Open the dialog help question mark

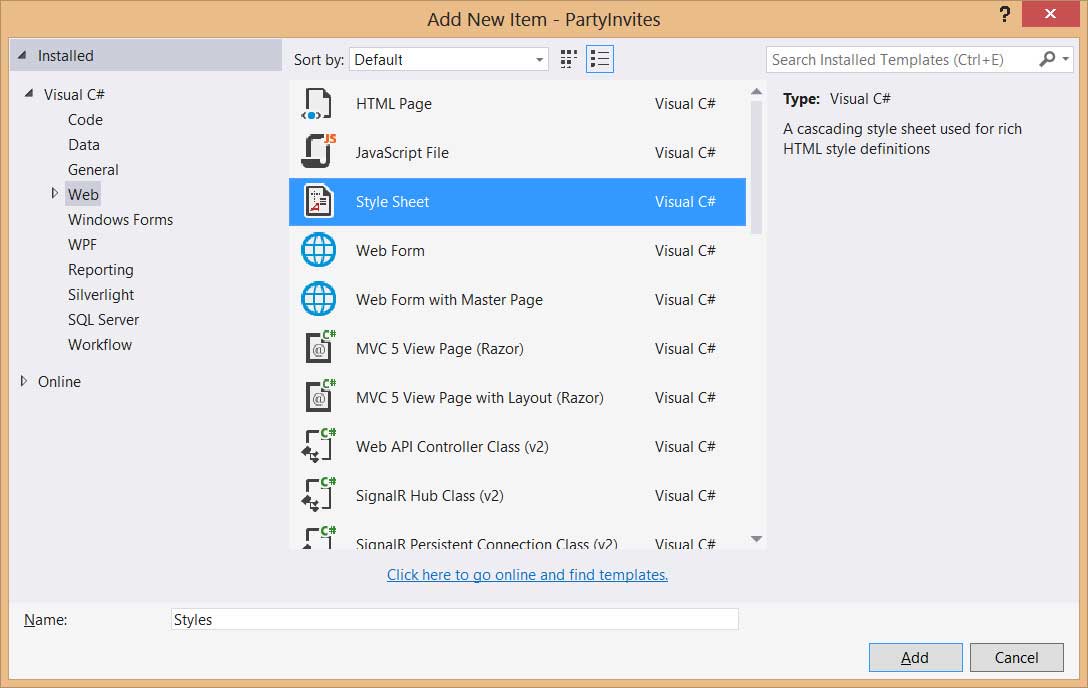pyautogui.click(x=1004, y=15)
